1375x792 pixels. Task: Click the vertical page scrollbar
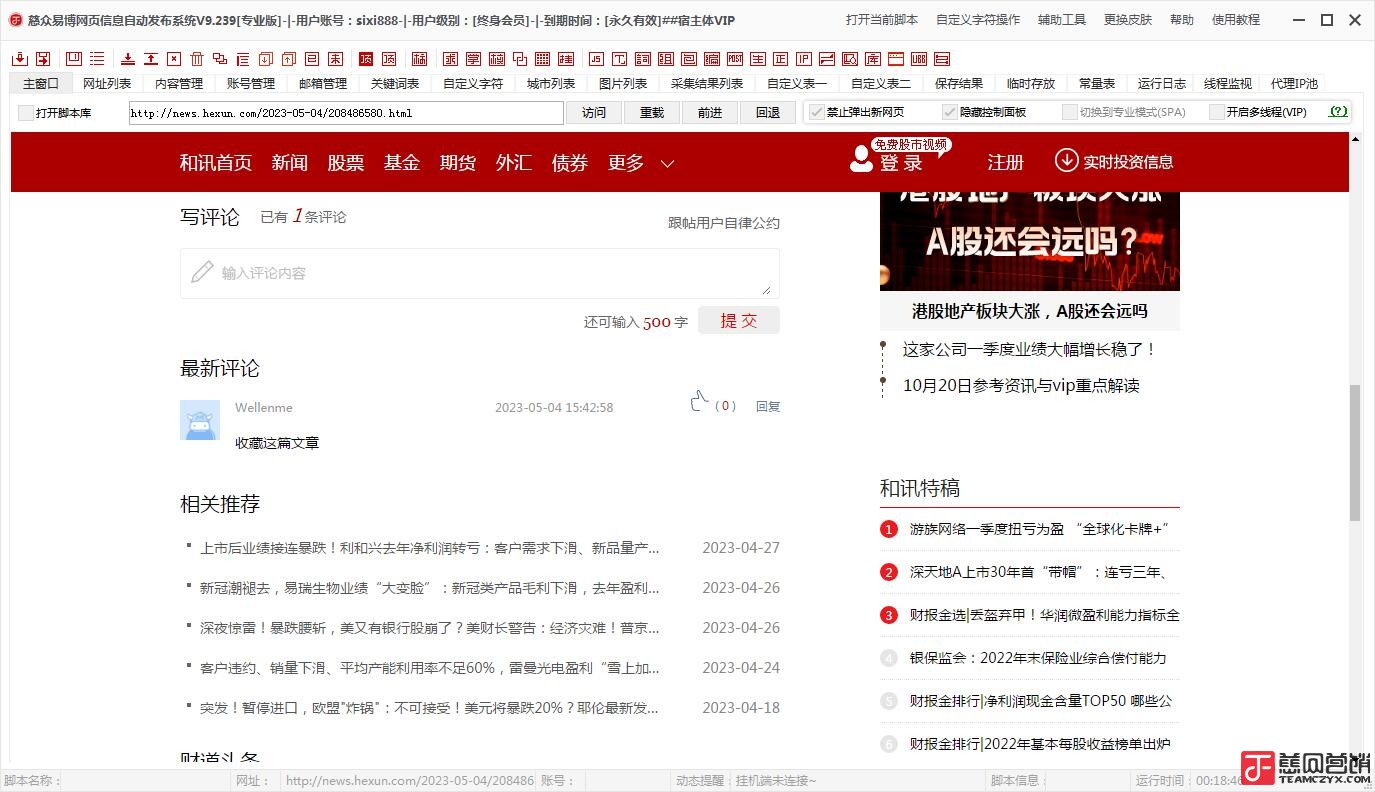(x=1355, y=452)
